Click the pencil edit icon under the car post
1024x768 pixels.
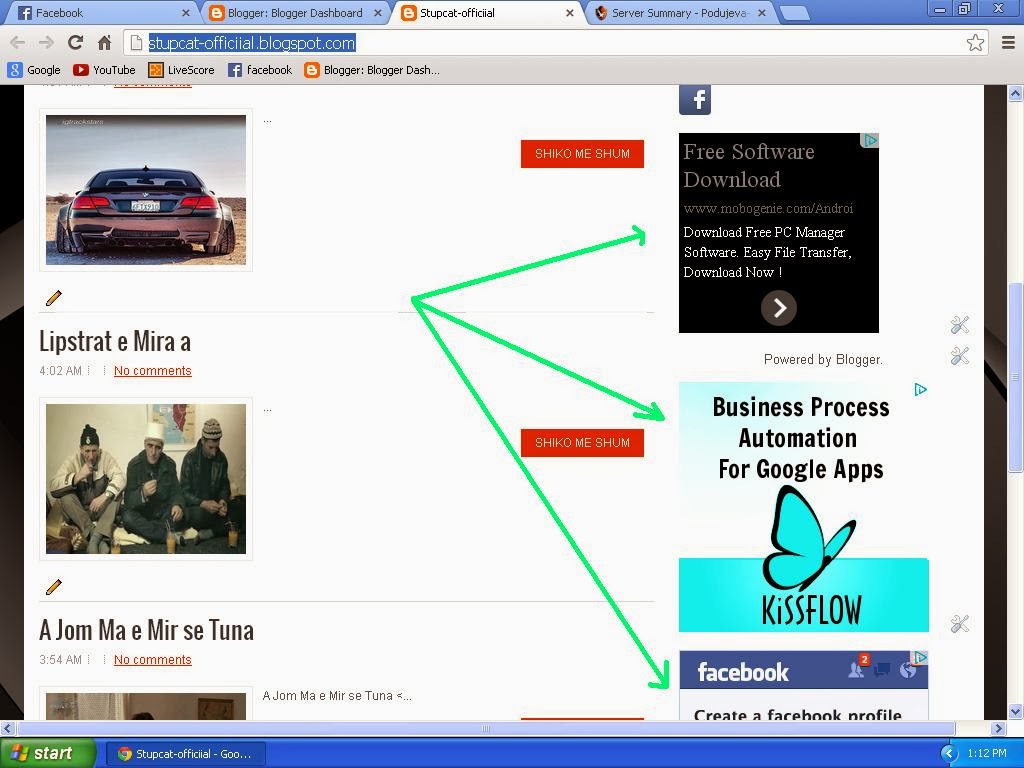pyautogui.click(x=54, y=298)
